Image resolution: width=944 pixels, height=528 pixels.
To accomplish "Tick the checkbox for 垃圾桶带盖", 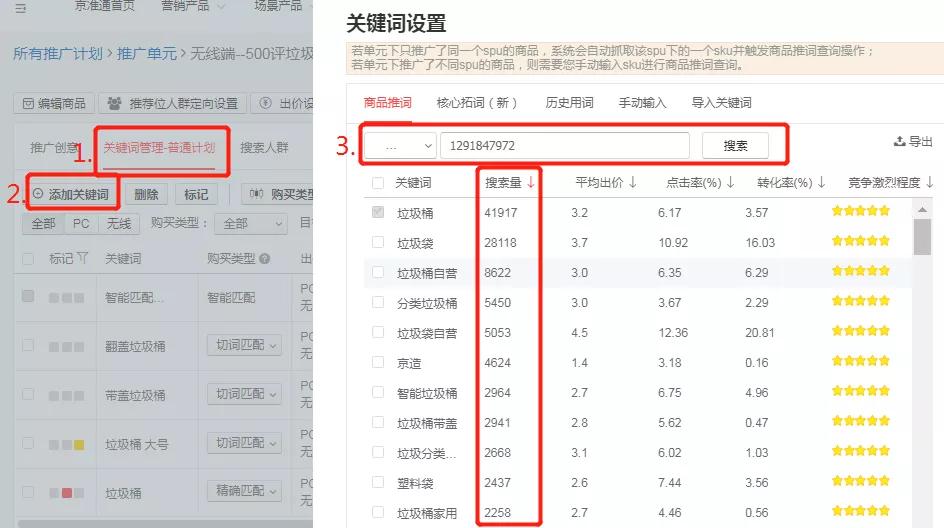I will (x=378, y=422).
